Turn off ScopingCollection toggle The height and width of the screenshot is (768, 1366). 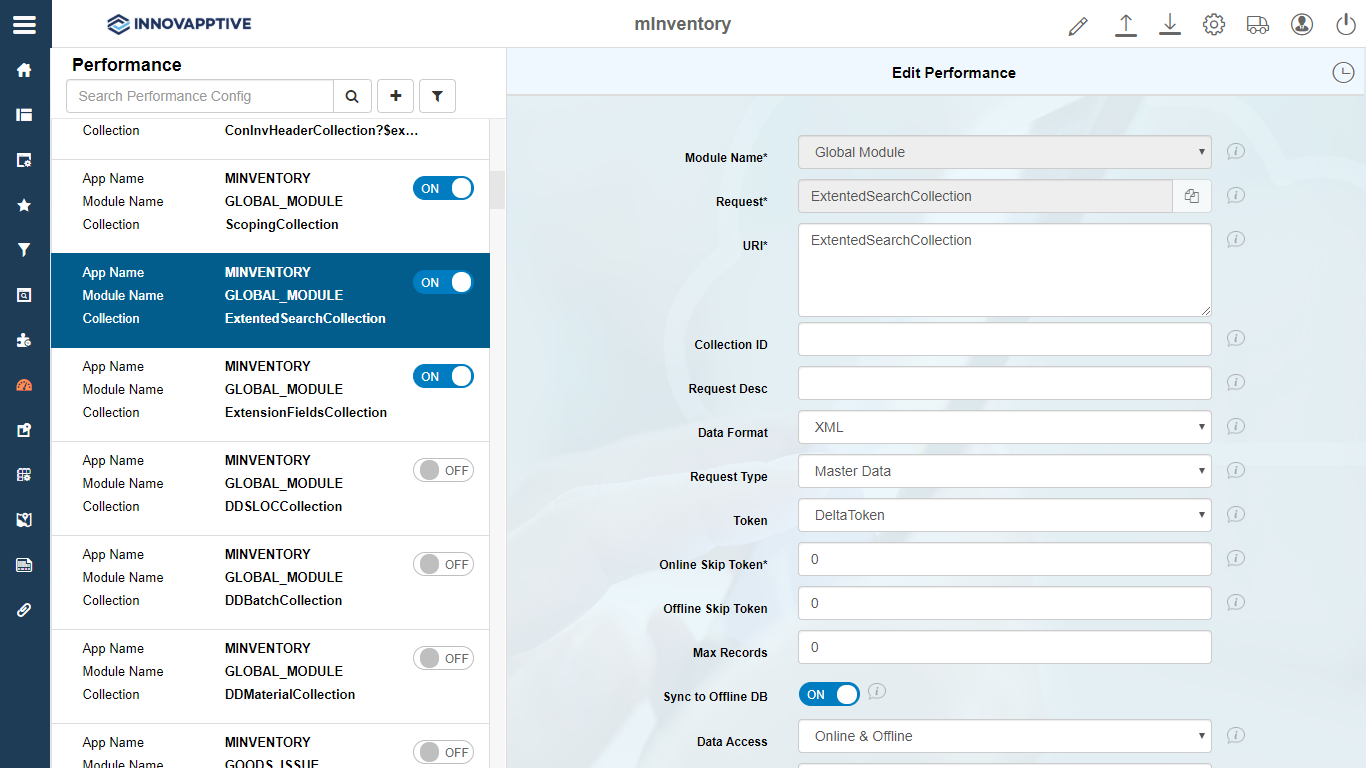coord(443,188)
